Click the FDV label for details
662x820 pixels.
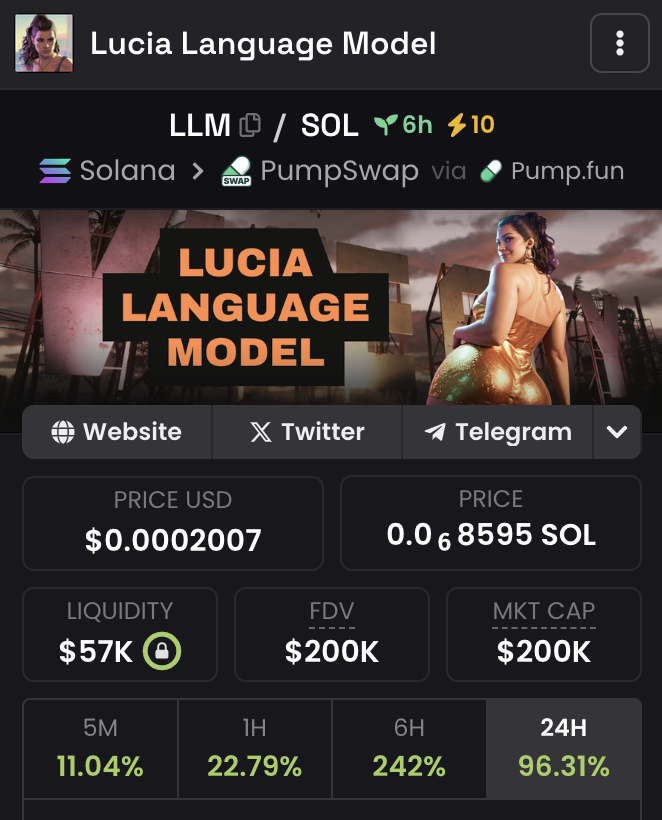(332, 611)
